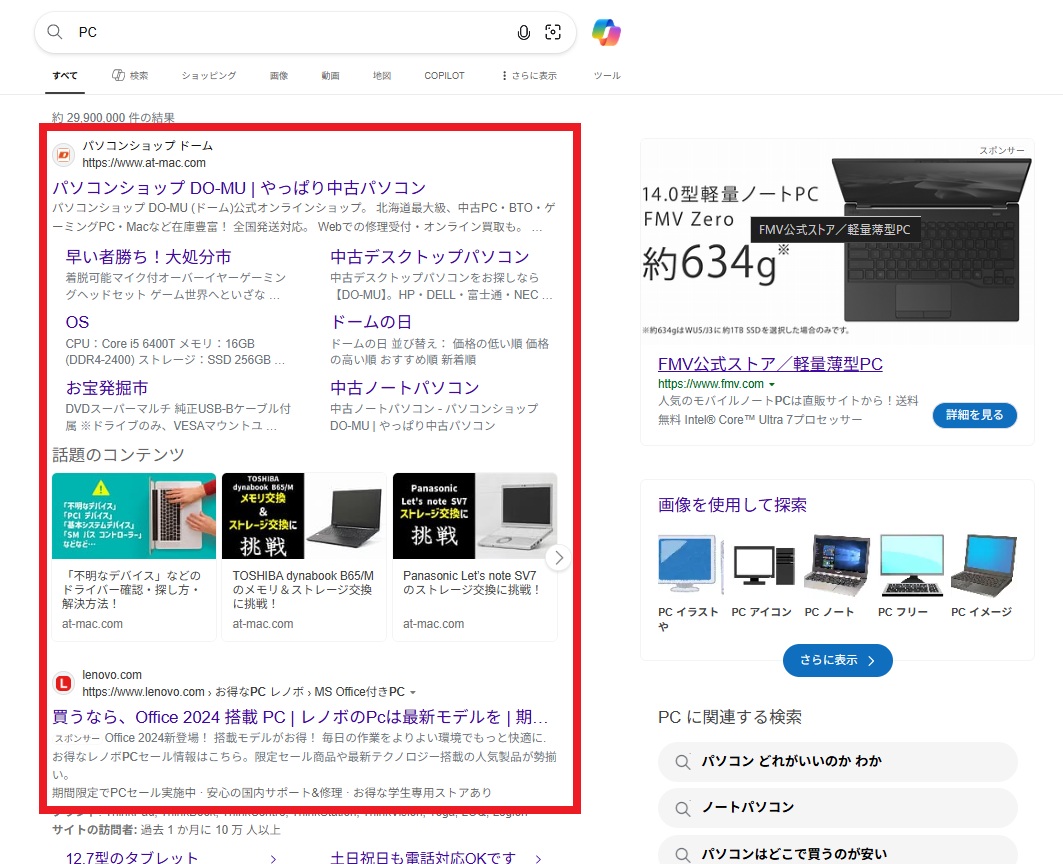The height and width of the screenshot is (864, 1063).
Task: Open ドームの日 sitelink
Action: [x=371, y=322]
